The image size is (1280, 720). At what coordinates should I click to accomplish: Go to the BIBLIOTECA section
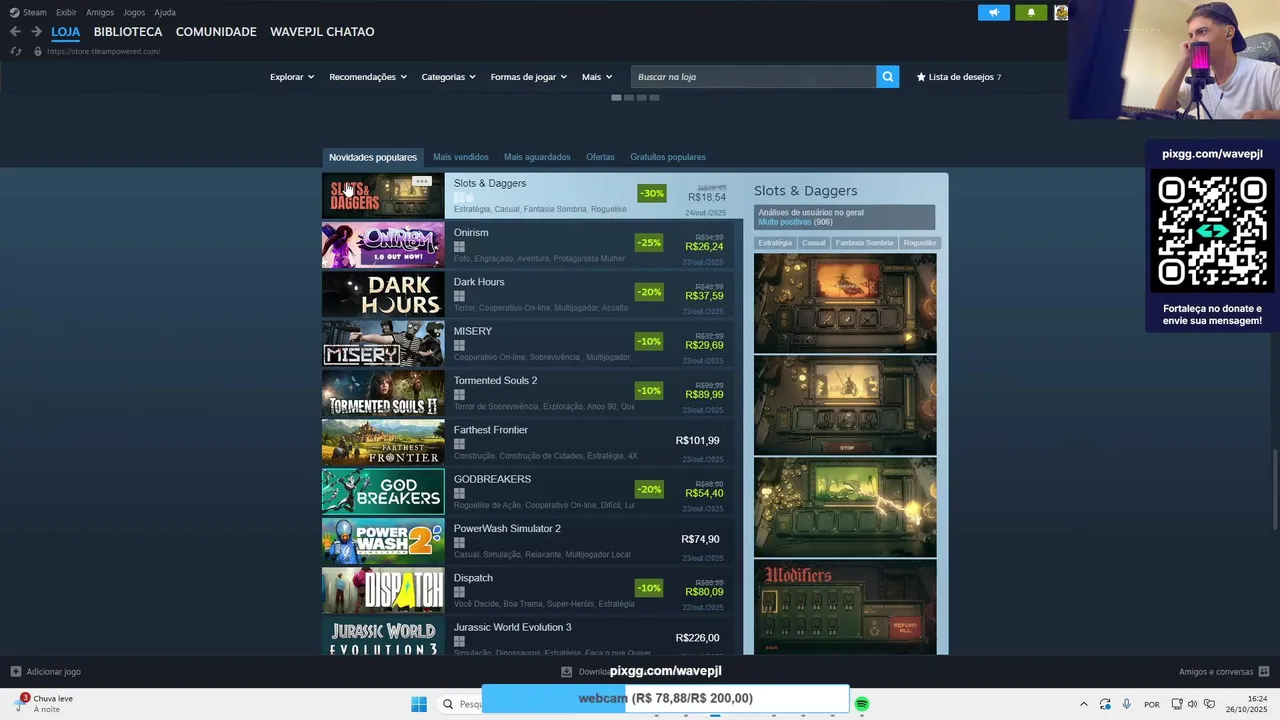[x=128, y=32]
